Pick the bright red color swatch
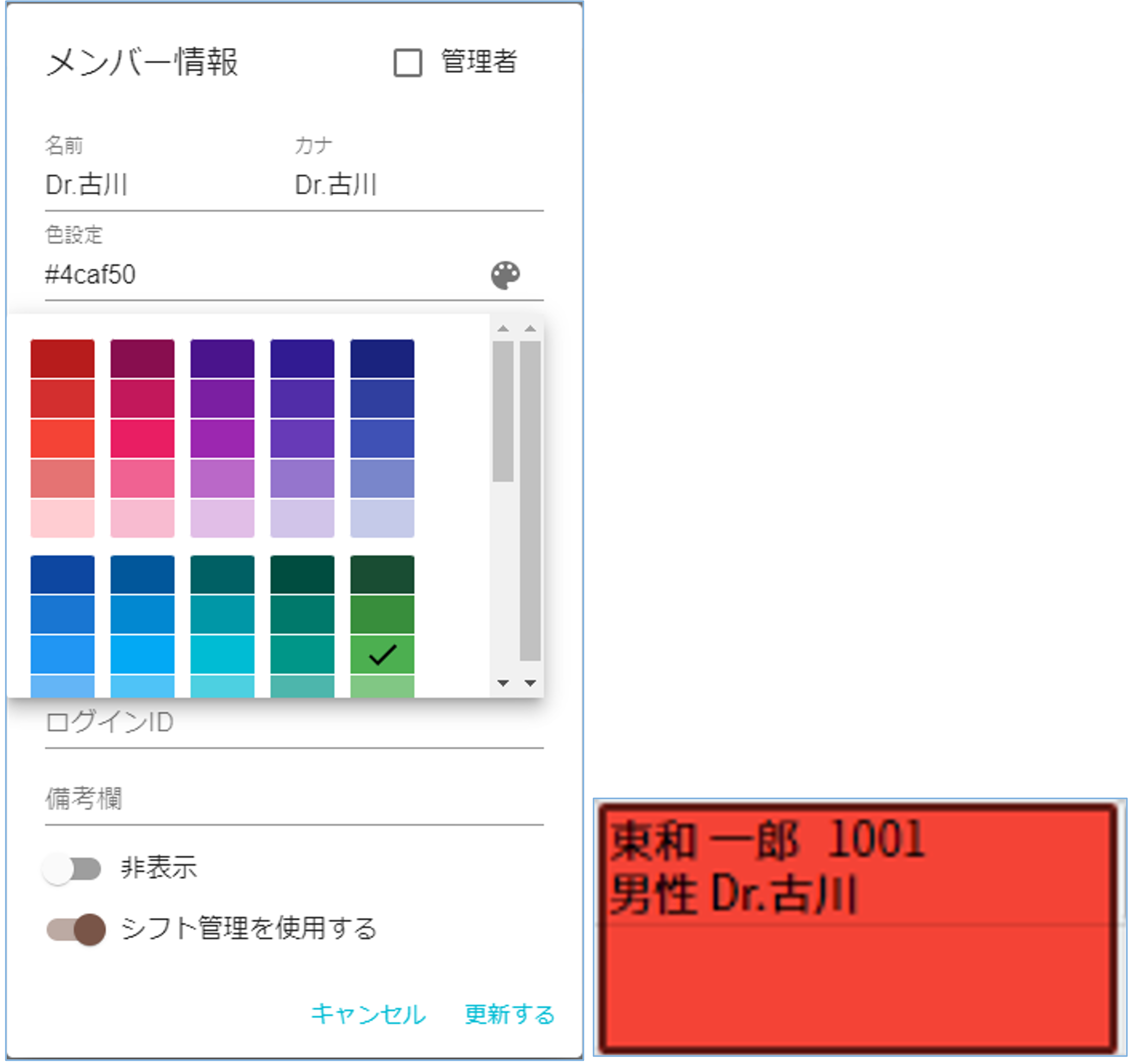The height and width of the screenshot is (1064, 1139). point(62,438)
